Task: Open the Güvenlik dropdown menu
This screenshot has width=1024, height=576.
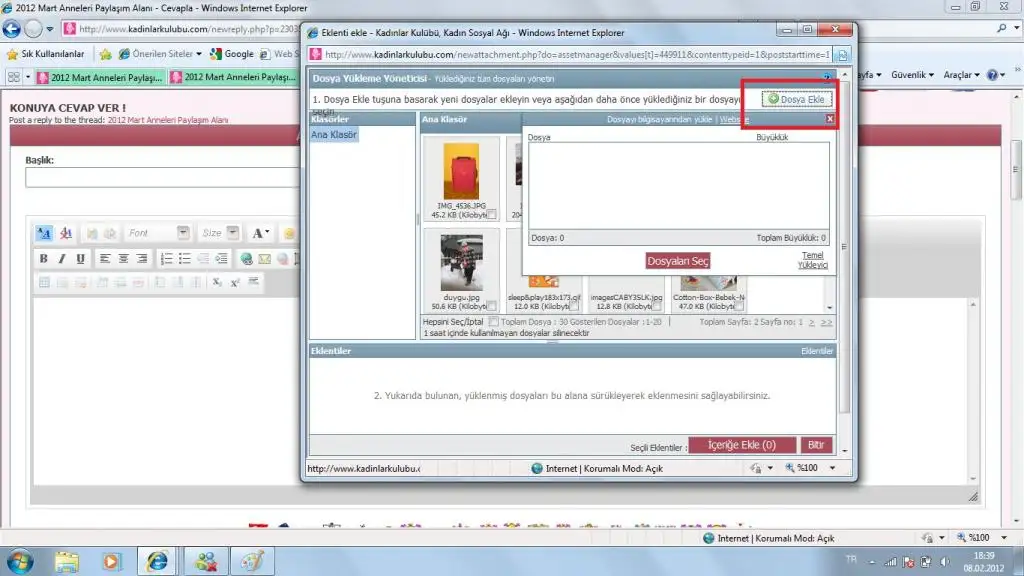Action: click(912, 75)
